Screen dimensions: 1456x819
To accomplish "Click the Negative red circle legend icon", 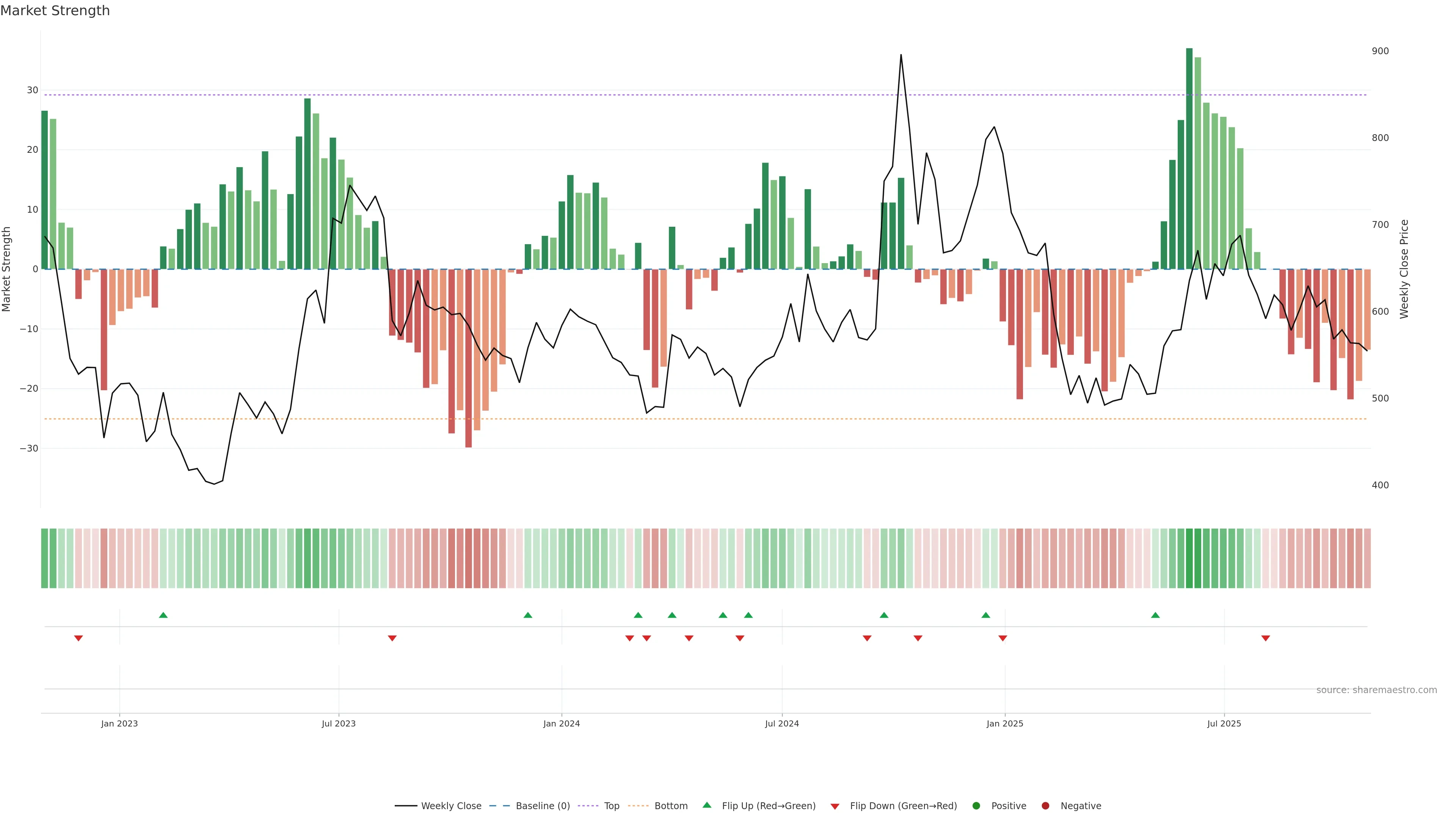I will pyautogui.click(x=1045, y=806).
